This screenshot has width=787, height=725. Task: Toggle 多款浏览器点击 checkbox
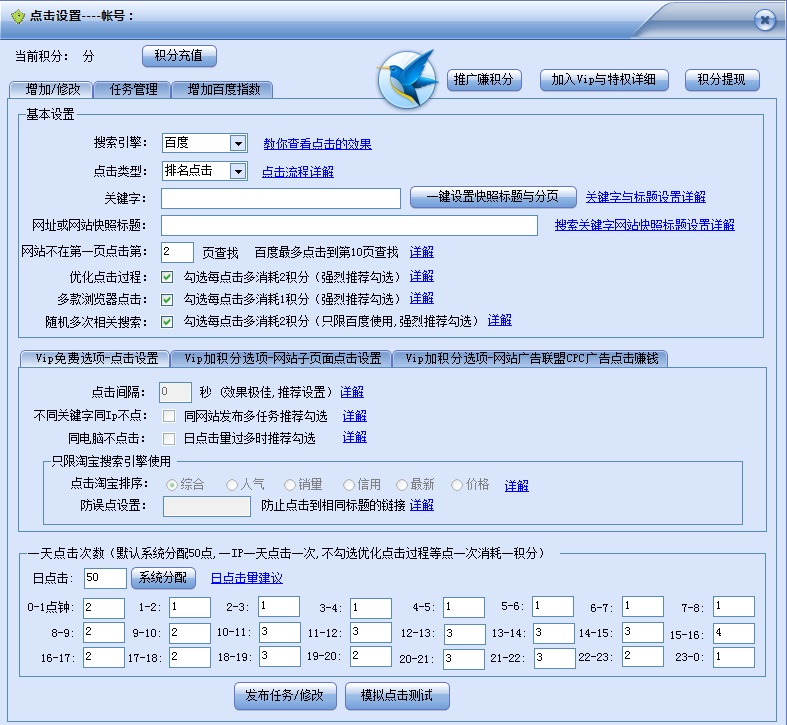point(167,300)
